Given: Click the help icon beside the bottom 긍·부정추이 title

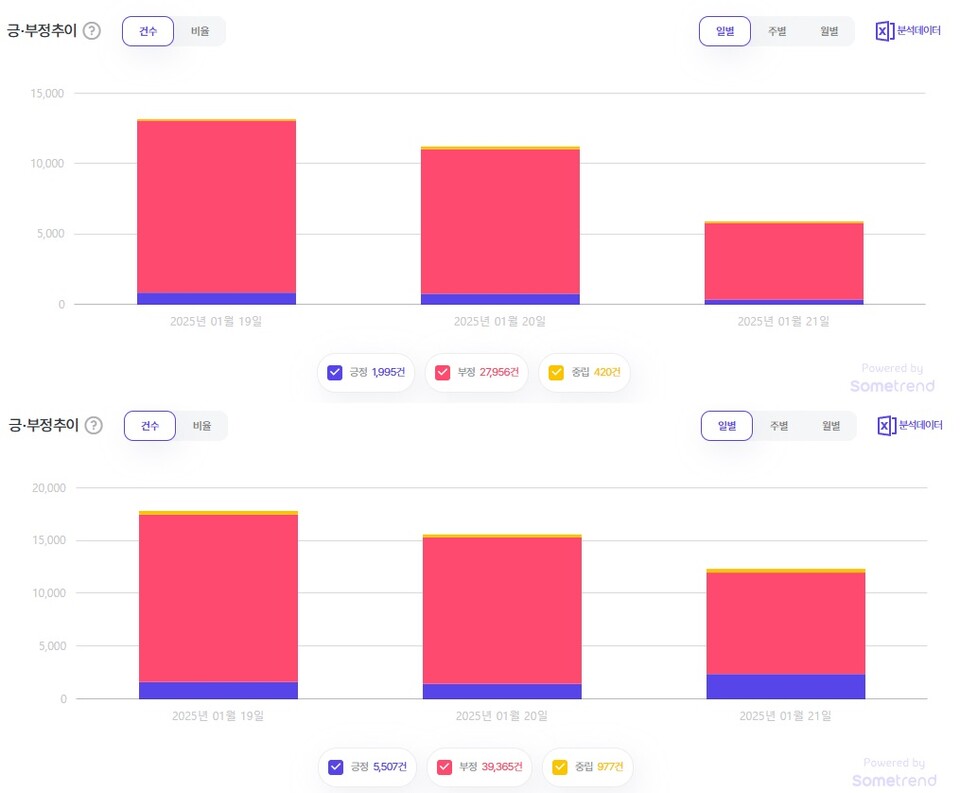Looking at the screenshot, I should pos(93,426).
